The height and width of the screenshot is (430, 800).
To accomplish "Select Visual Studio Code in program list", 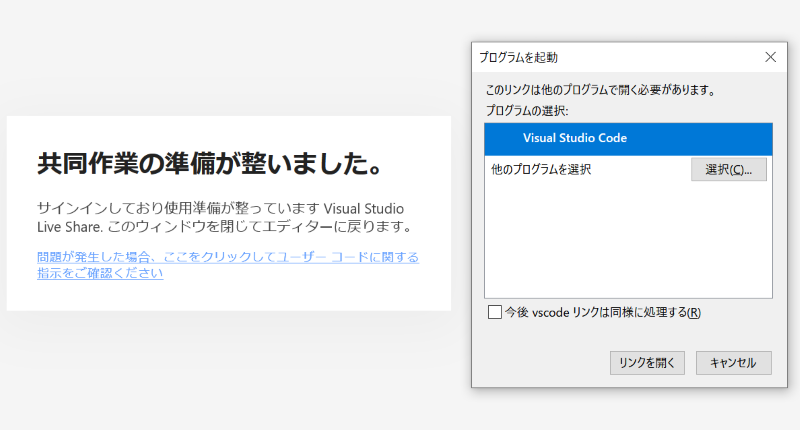I will (628, 139).
